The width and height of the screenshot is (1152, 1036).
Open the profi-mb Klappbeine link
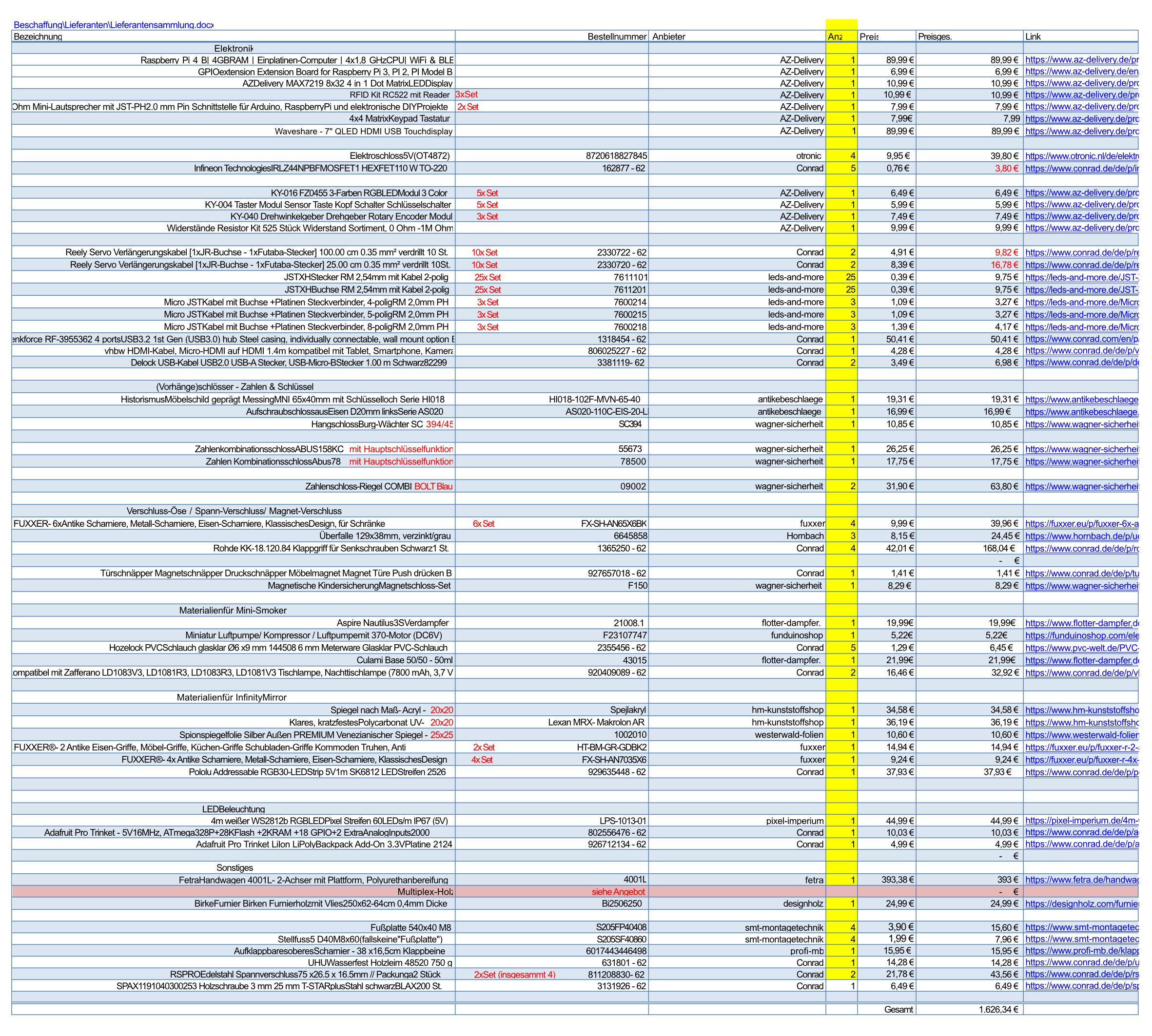click(1081, 951)
